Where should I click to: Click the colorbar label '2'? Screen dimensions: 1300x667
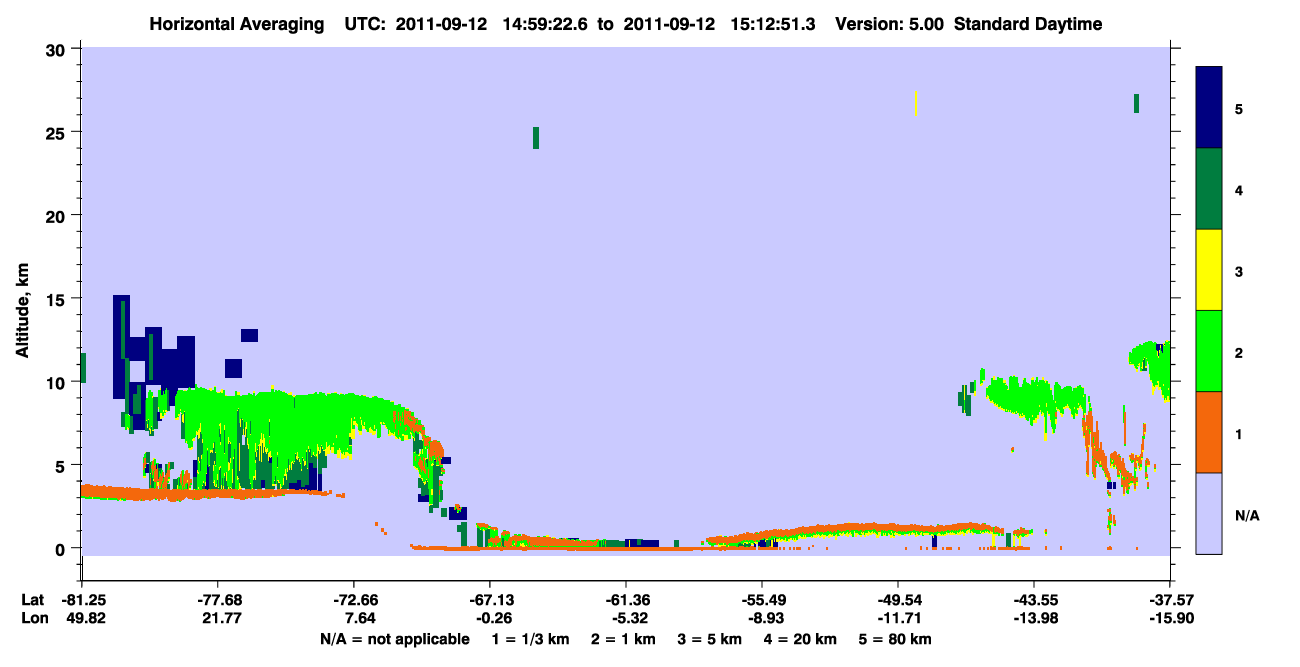point(1238,351)
